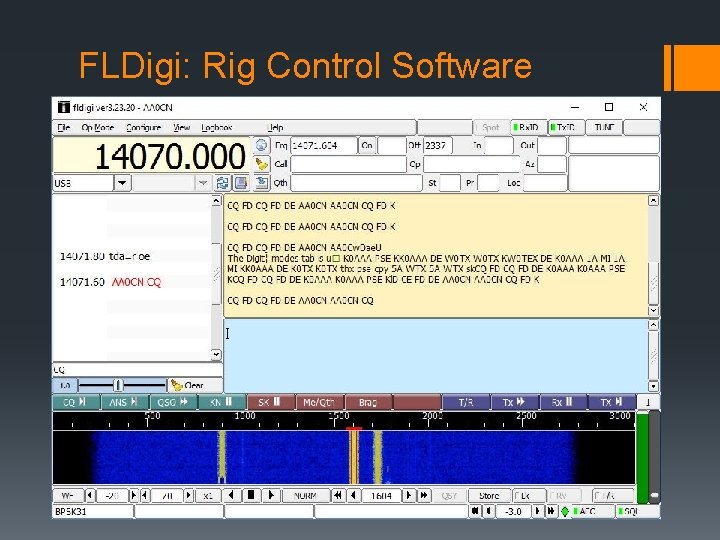Click in the Call input field
The height and width of the screenshot is (540, 720).
(348, 164)
